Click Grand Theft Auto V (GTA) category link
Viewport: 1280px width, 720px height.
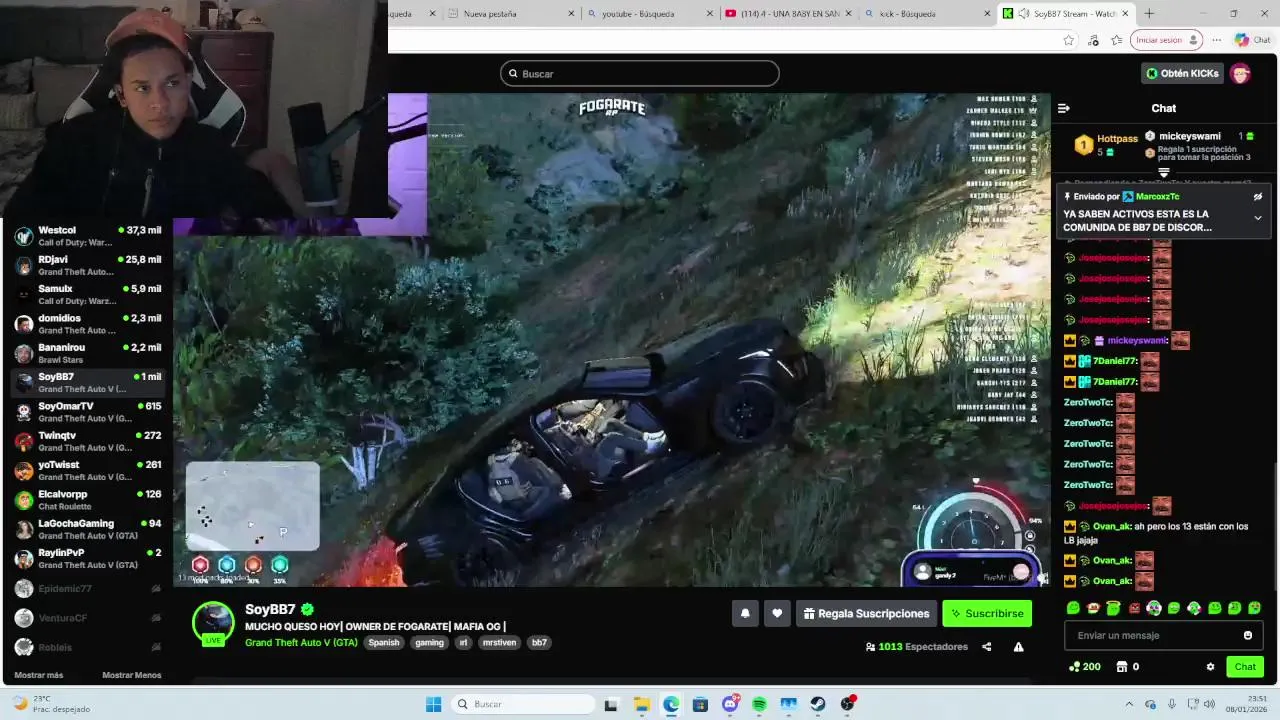click(301, 642)
